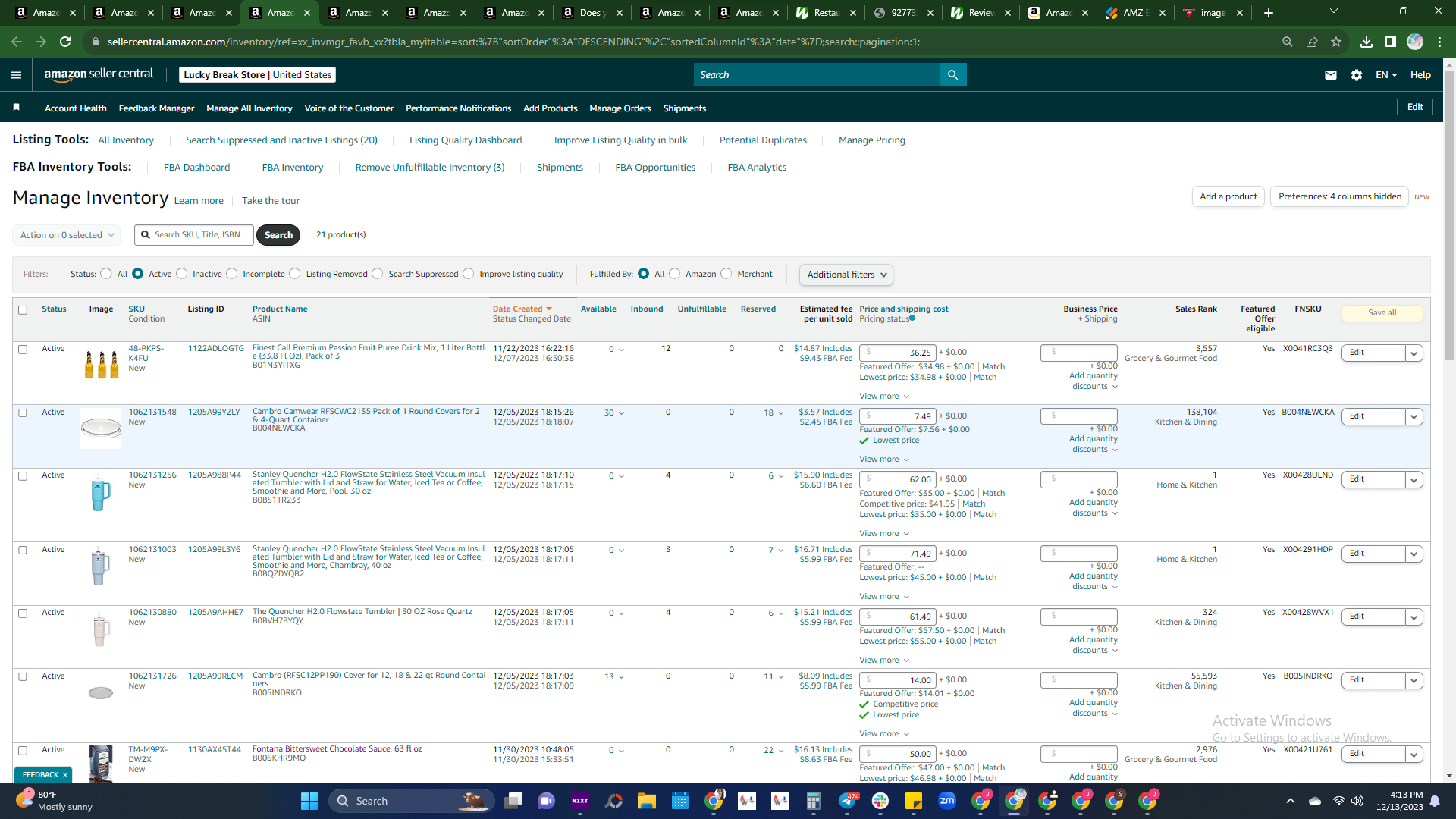This screenshot has width=1456, height=819.
Task: Open Zoom from the taskbar
Action: (947, 801)
